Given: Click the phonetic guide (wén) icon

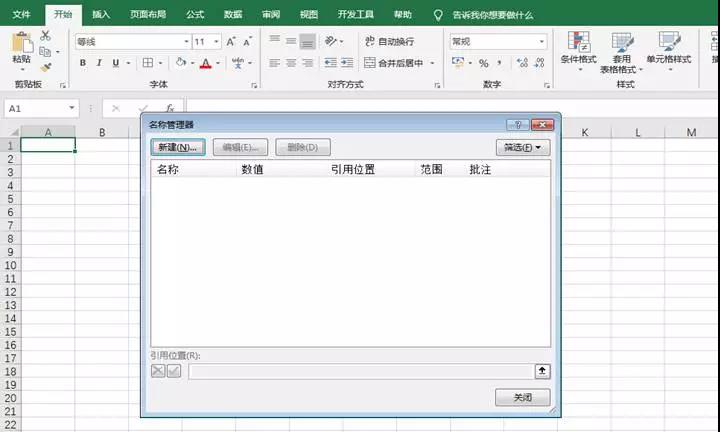Looking at the screenshot, I should tap(238, 63).
